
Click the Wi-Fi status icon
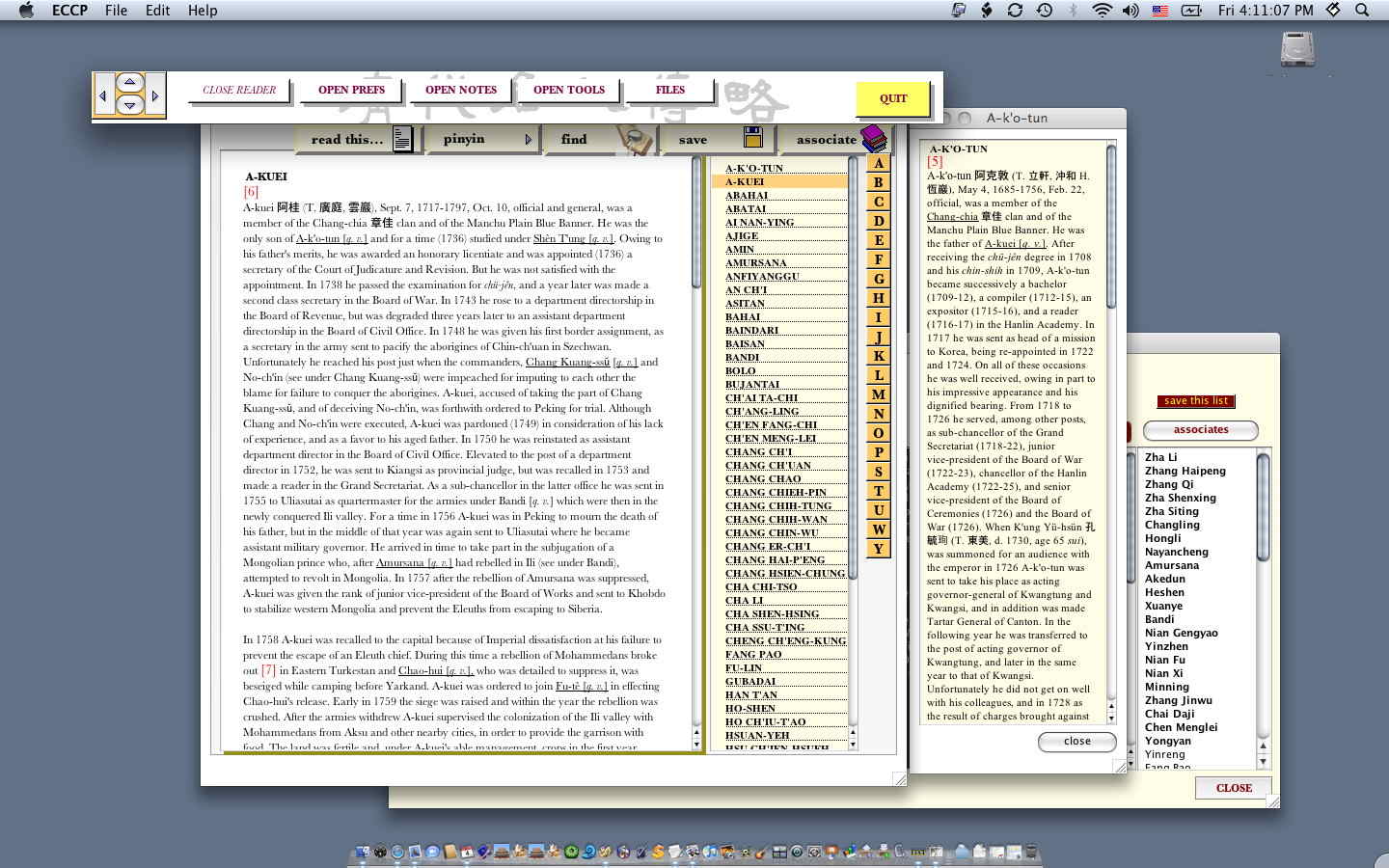pos(1102,10)
